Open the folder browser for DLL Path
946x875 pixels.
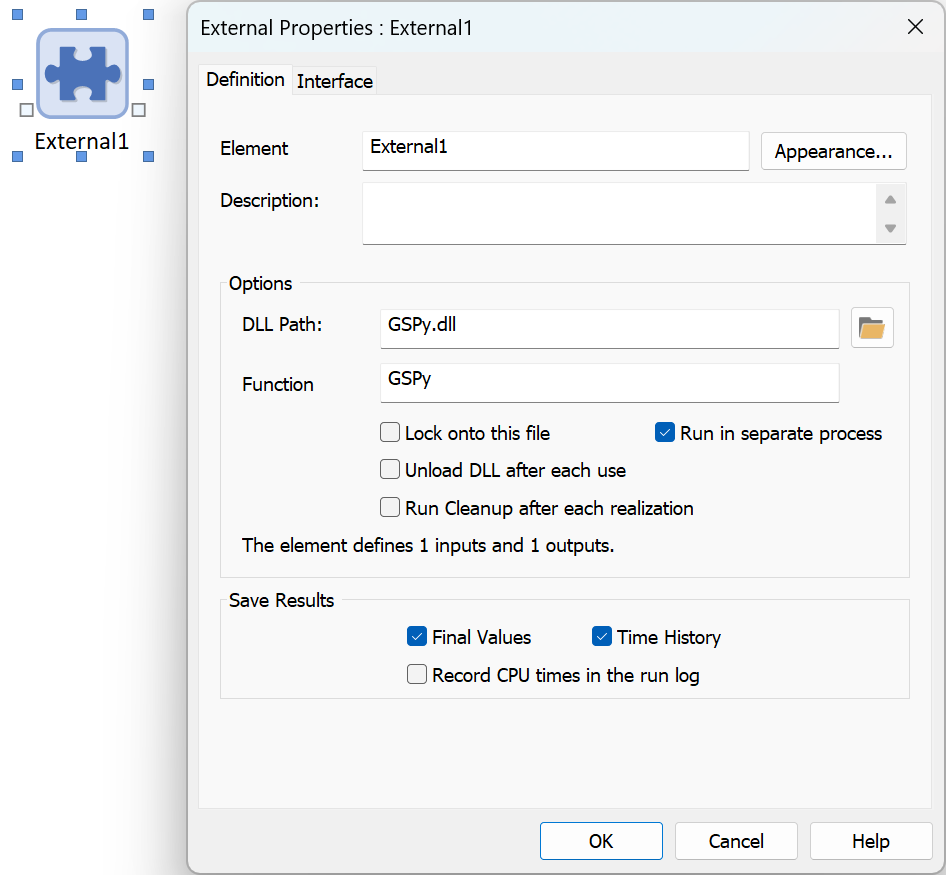[x=871, y=328]
